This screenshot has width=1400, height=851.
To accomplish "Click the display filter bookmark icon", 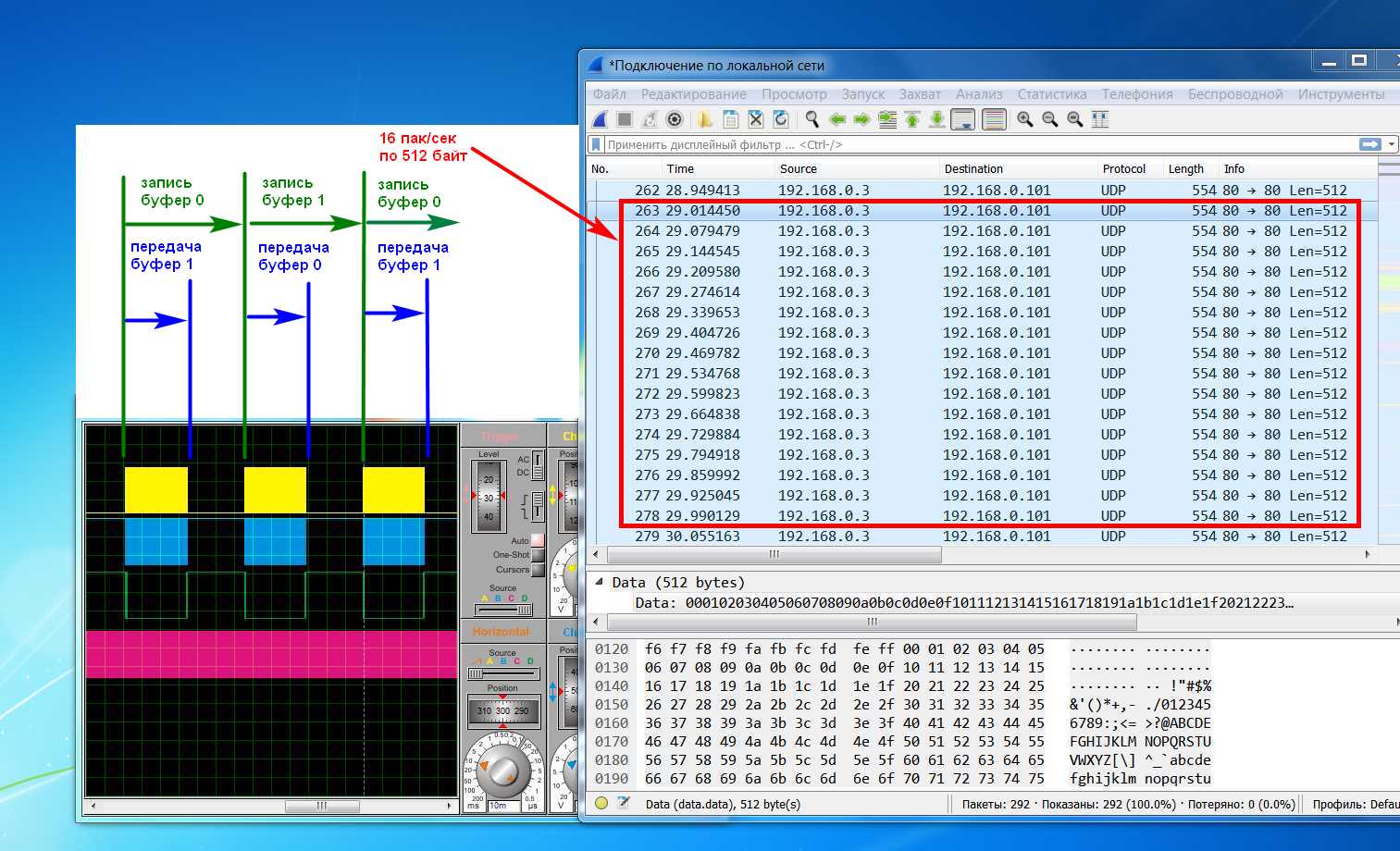I will click(597, 144).
